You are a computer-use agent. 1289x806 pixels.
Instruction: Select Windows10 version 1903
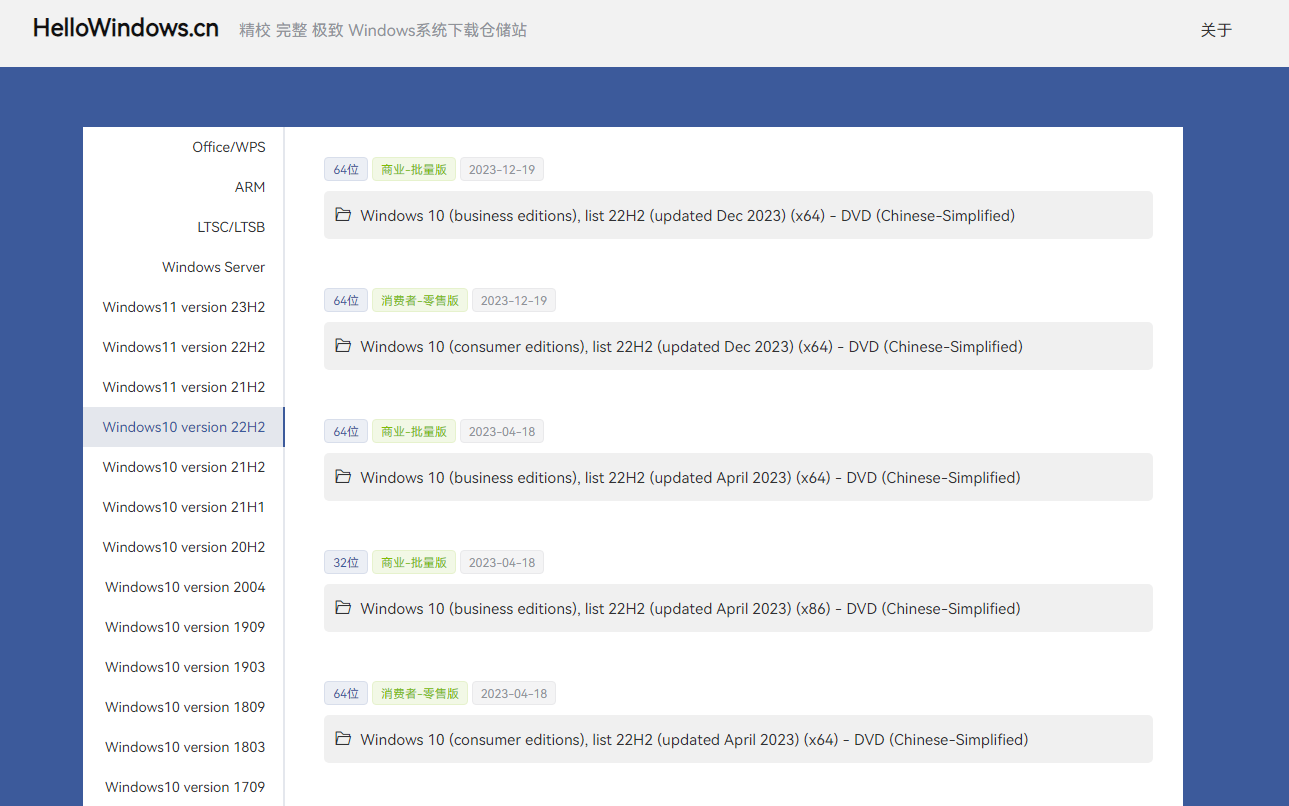(x=184, y=667)
